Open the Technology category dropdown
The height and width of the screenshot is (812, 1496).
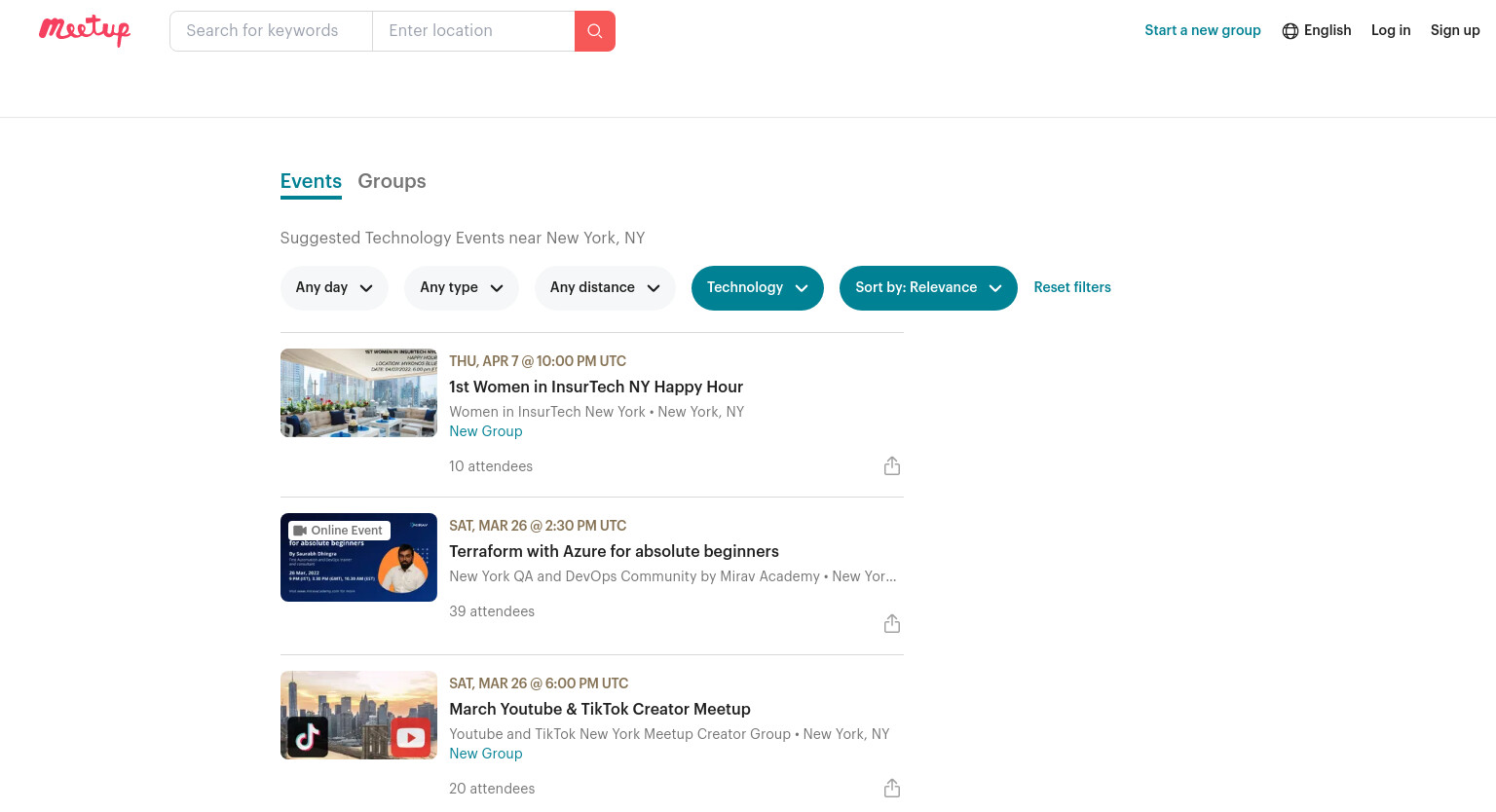[x=758, y=288]
